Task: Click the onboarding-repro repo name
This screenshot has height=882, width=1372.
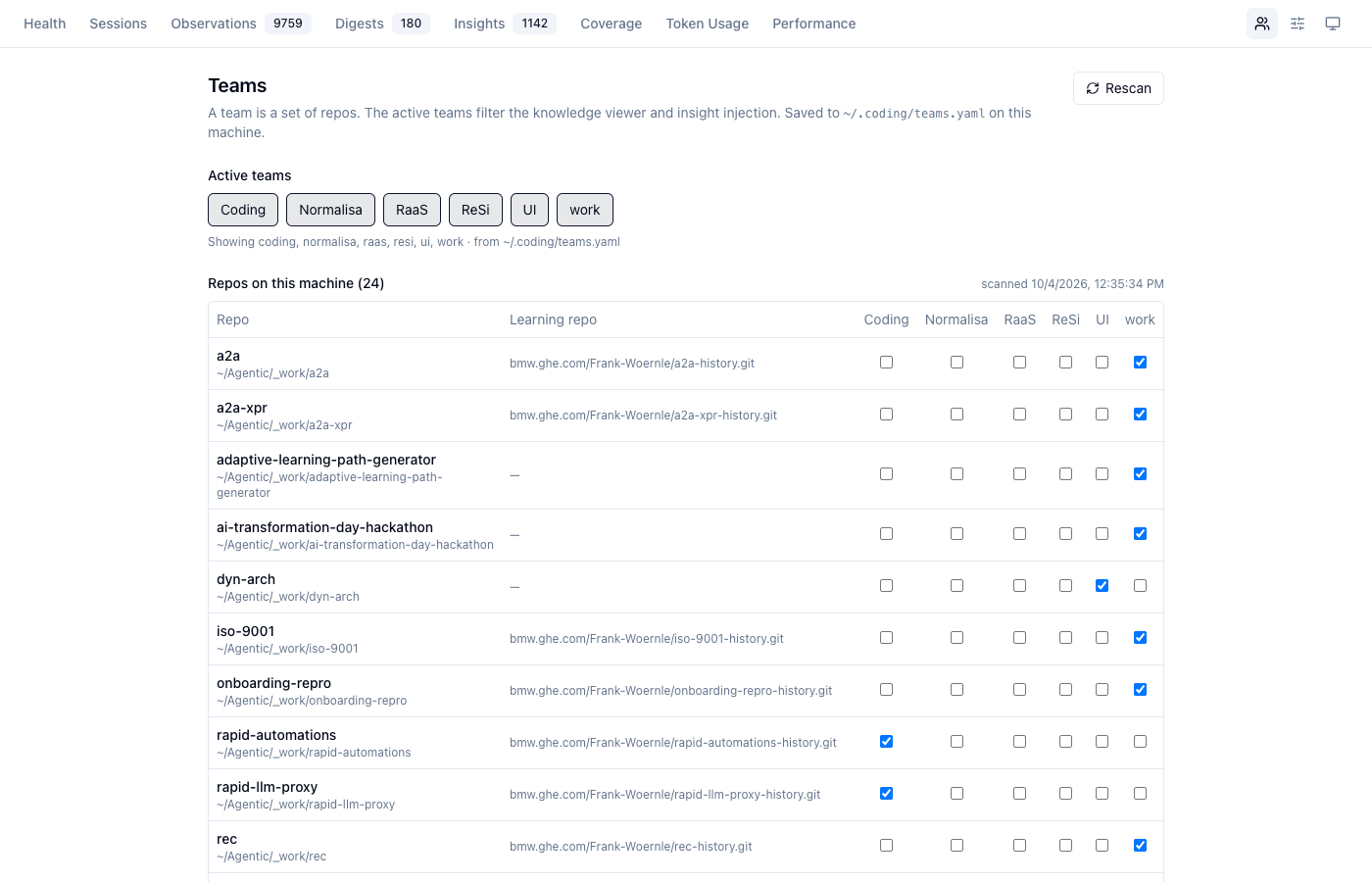Action: click(273, 683)
